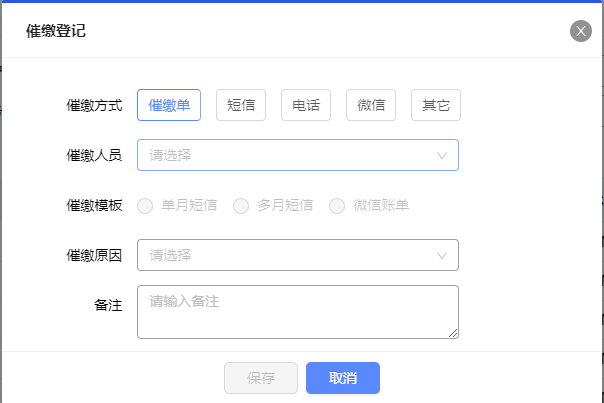Click the 催缴登记 dialog title
This screenshot has width=604, height=403.
pos(56,31)
